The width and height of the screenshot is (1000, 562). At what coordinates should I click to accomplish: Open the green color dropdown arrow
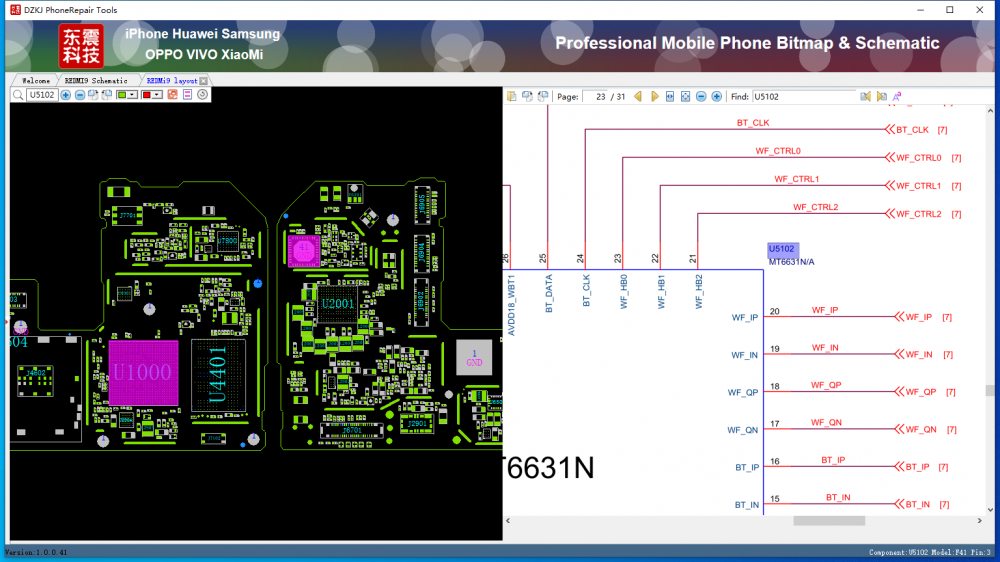click(133, 95)
